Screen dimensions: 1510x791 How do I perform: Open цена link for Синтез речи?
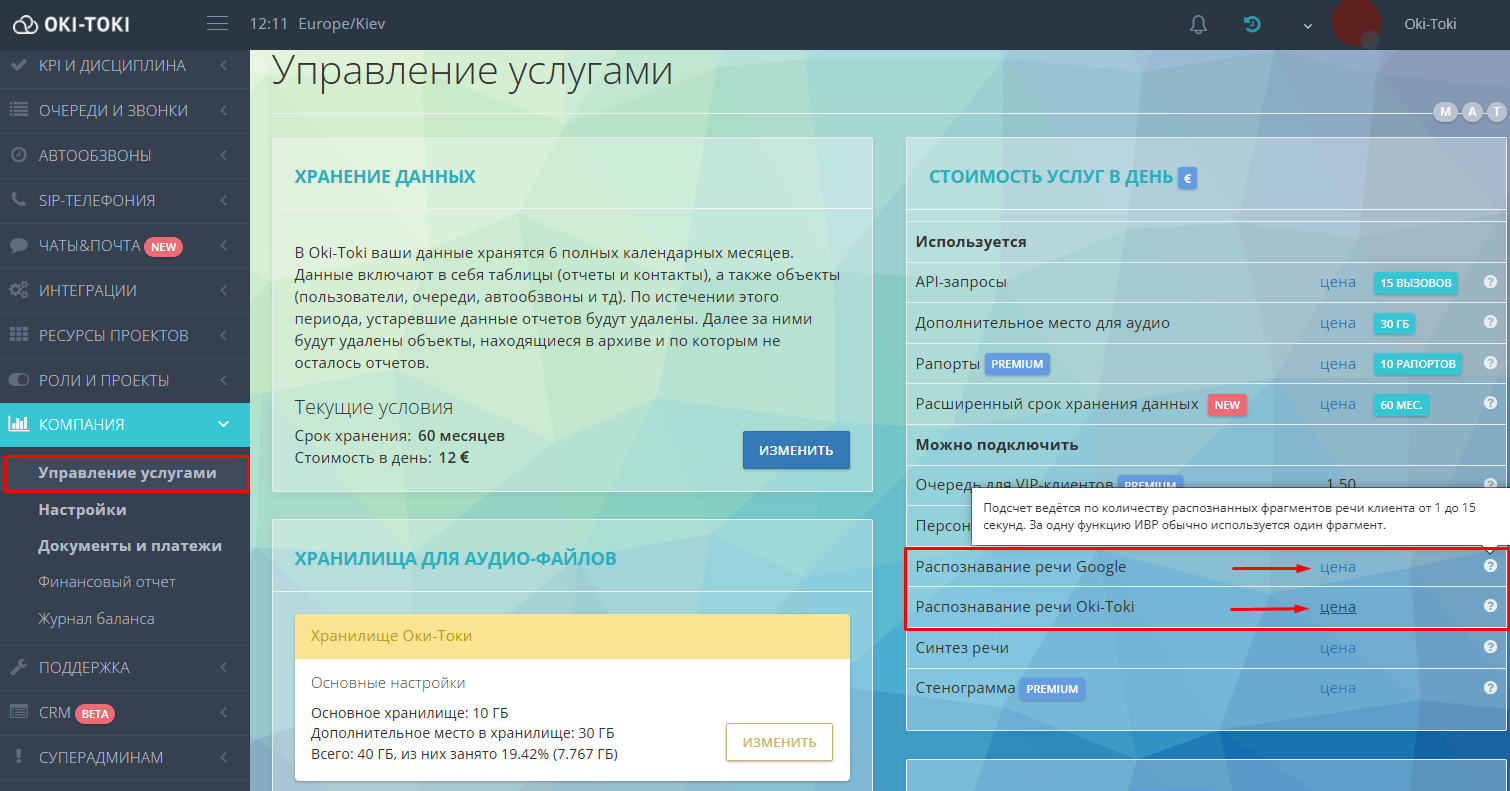click(1338, 648)
